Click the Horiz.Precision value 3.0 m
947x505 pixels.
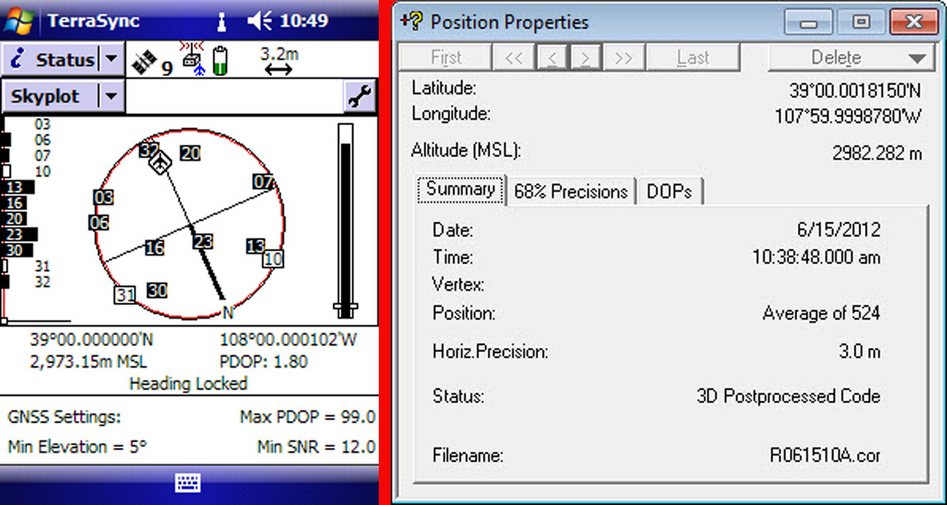859,352
